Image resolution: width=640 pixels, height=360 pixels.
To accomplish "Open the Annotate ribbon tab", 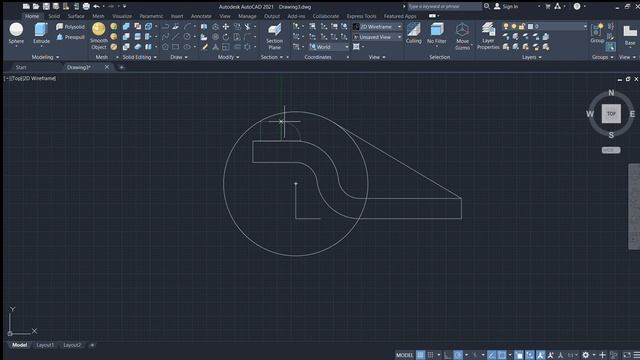I will pyautogui.click(x=201, y=16).
